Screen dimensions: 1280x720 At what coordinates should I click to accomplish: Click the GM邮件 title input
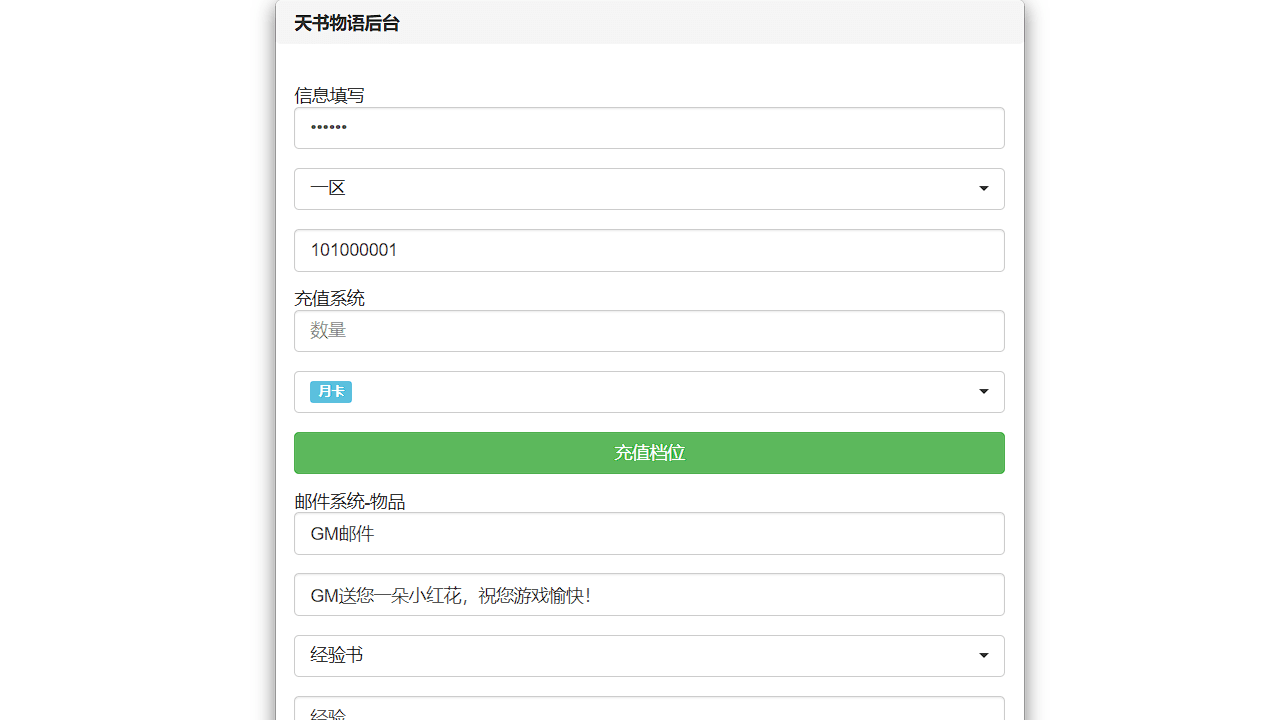click(649, 533)
